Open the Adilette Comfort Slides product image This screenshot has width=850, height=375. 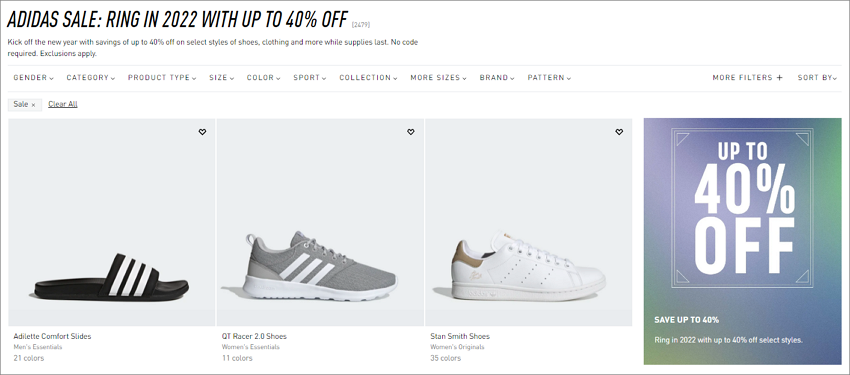coord(112,222)
